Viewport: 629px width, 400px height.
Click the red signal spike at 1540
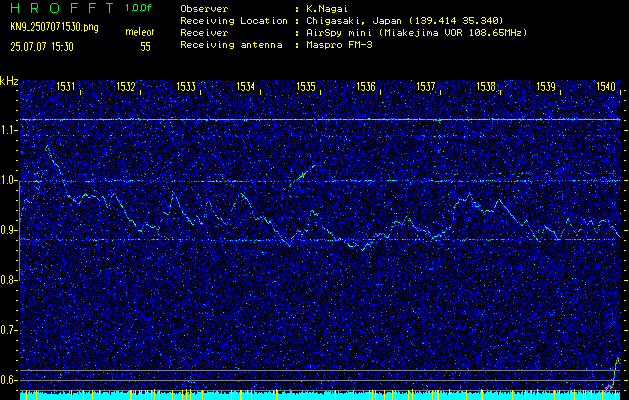pos(614,373)
